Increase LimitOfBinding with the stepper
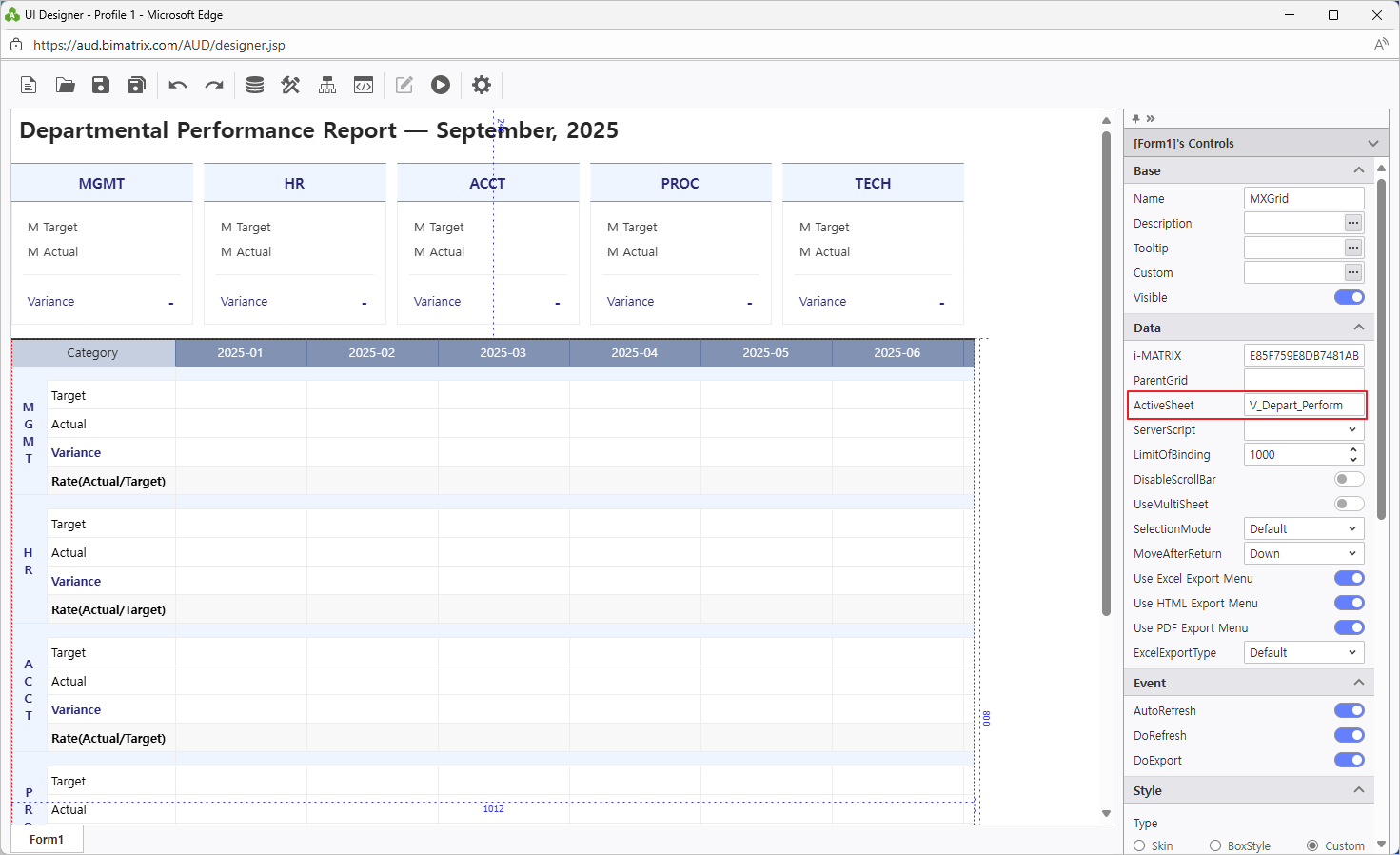The width and height of the screenshot is (1400, 855). tap(1352, 449)
